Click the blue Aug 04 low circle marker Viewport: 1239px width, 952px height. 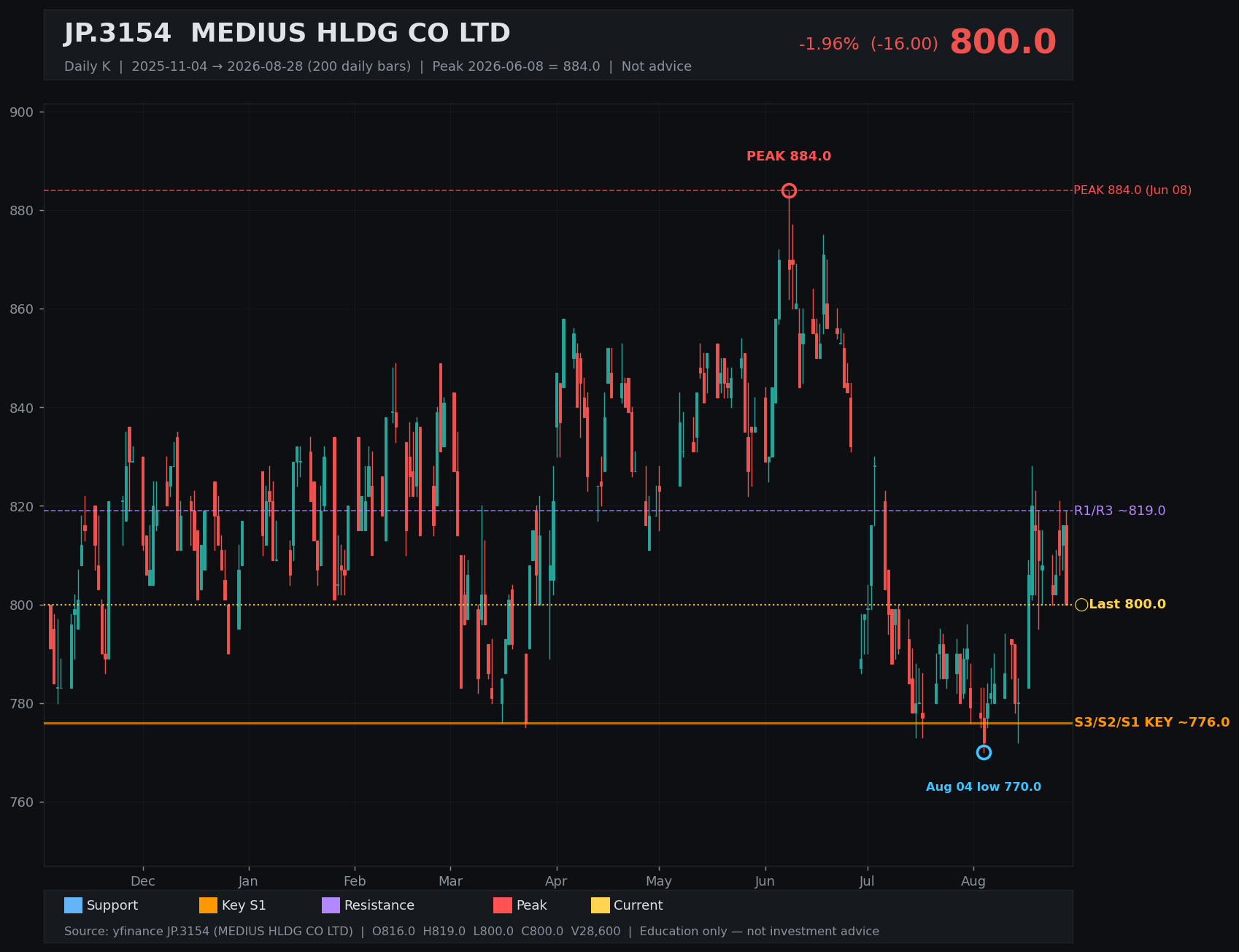click(x=984, y=752)
